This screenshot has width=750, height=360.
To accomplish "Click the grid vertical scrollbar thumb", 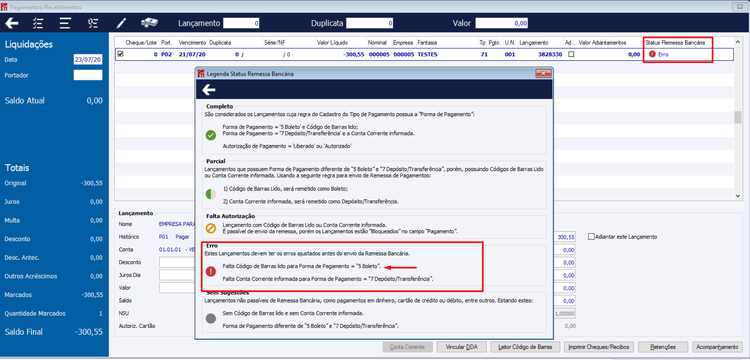I will [737, 117].
